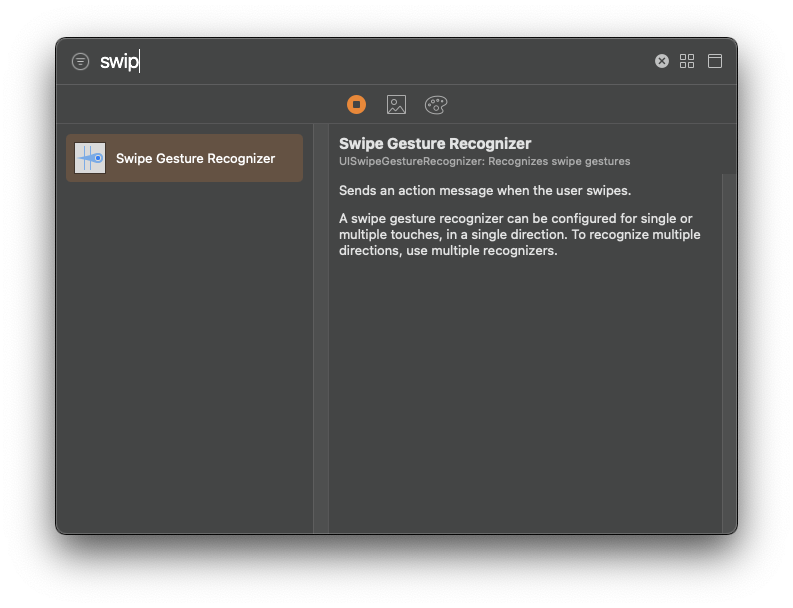Select the Objects library tab
The width and height of the screenshot is (793, 608).
(357, 105)
